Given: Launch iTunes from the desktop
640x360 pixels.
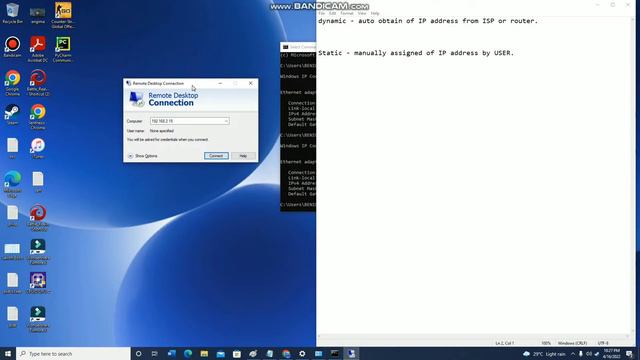Looking at the screenshot, I should tap(38, 149).
